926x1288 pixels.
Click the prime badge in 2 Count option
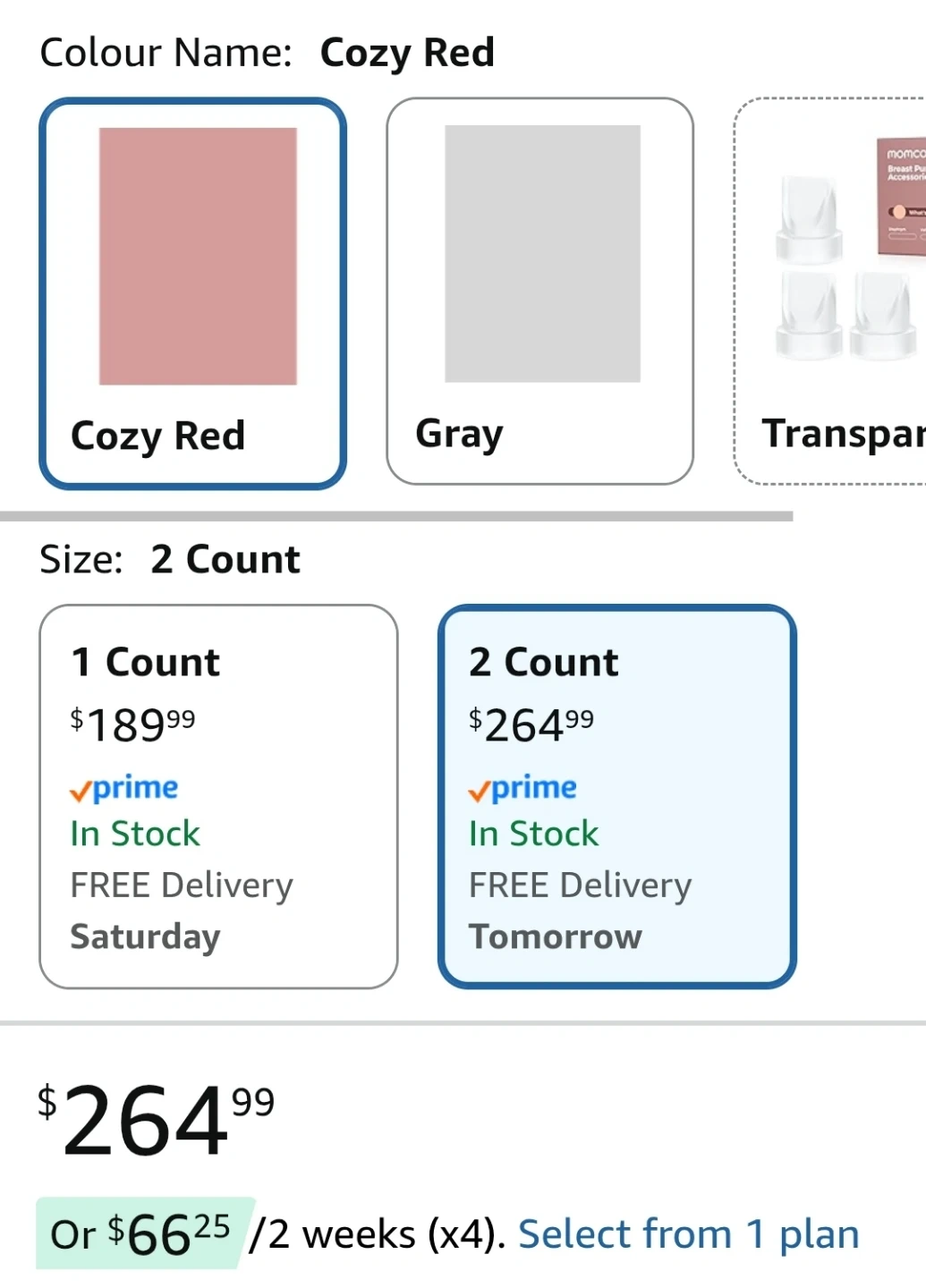pyautogui.click(x=523, y=789)
